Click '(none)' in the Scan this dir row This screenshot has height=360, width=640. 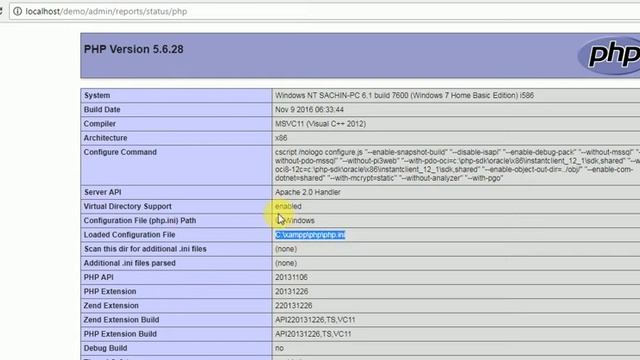pyautogui.click(x=286, y=249)
